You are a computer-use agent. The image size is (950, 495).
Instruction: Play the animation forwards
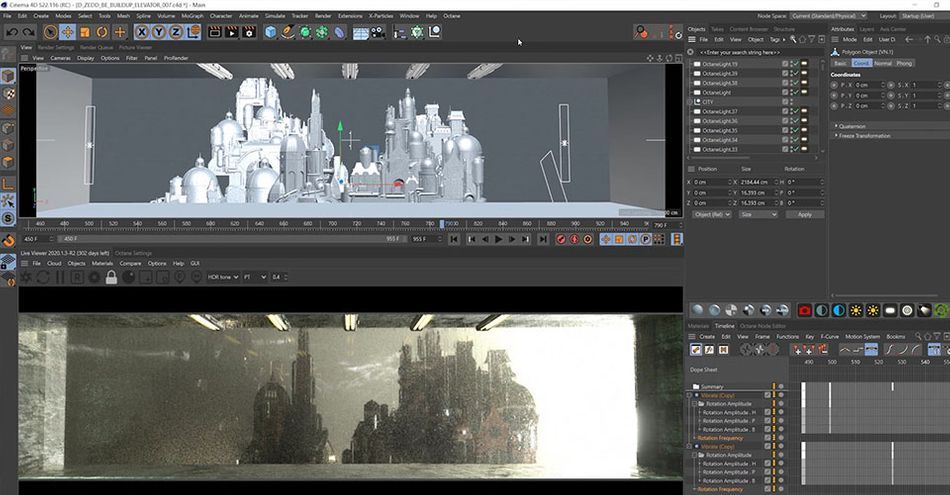(x=498, y=239)
